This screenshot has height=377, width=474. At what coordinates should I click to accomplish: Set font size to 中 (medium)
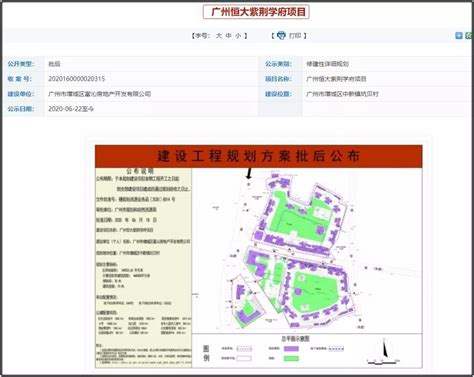(x=228, y=35)
